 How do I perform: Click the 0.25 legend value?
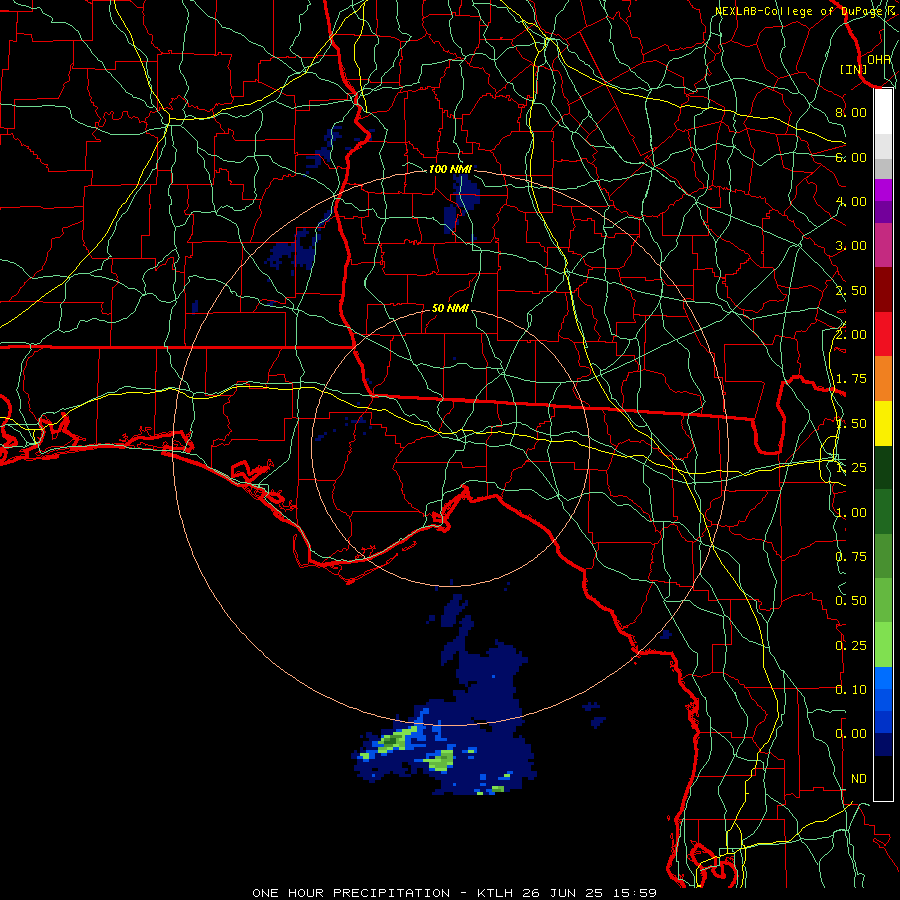851,646
